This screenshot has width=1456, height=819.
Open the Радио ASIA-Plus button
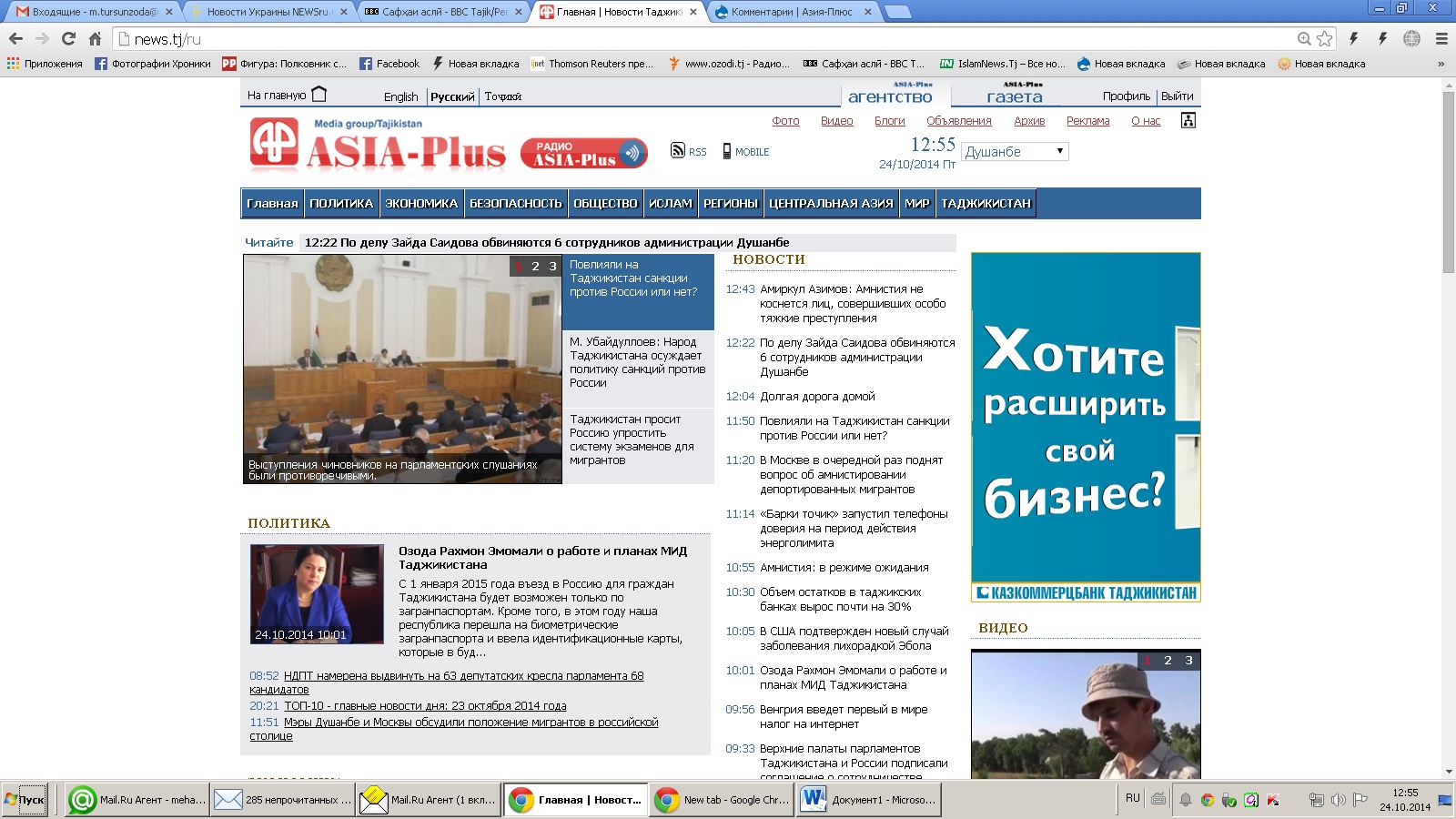(583, 153)
